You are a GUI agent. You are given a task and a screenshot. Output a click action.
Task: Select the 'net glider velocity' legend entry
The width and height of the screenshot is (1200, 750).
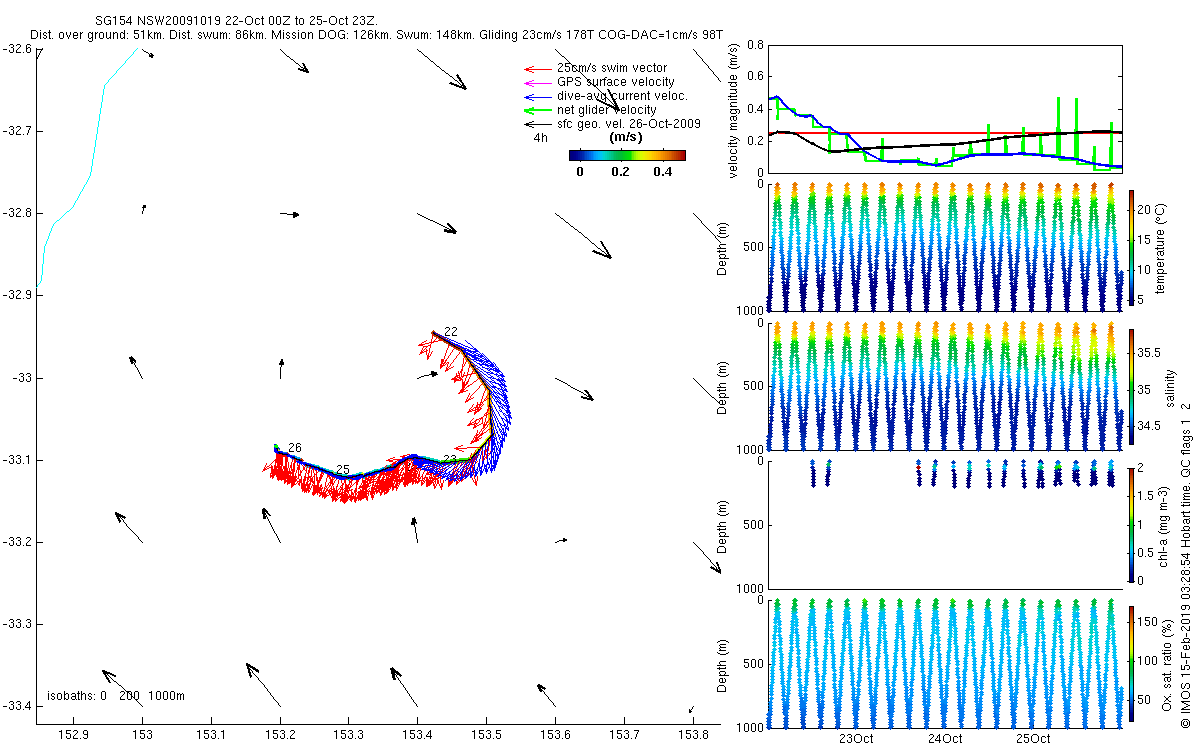click(606, 110)
